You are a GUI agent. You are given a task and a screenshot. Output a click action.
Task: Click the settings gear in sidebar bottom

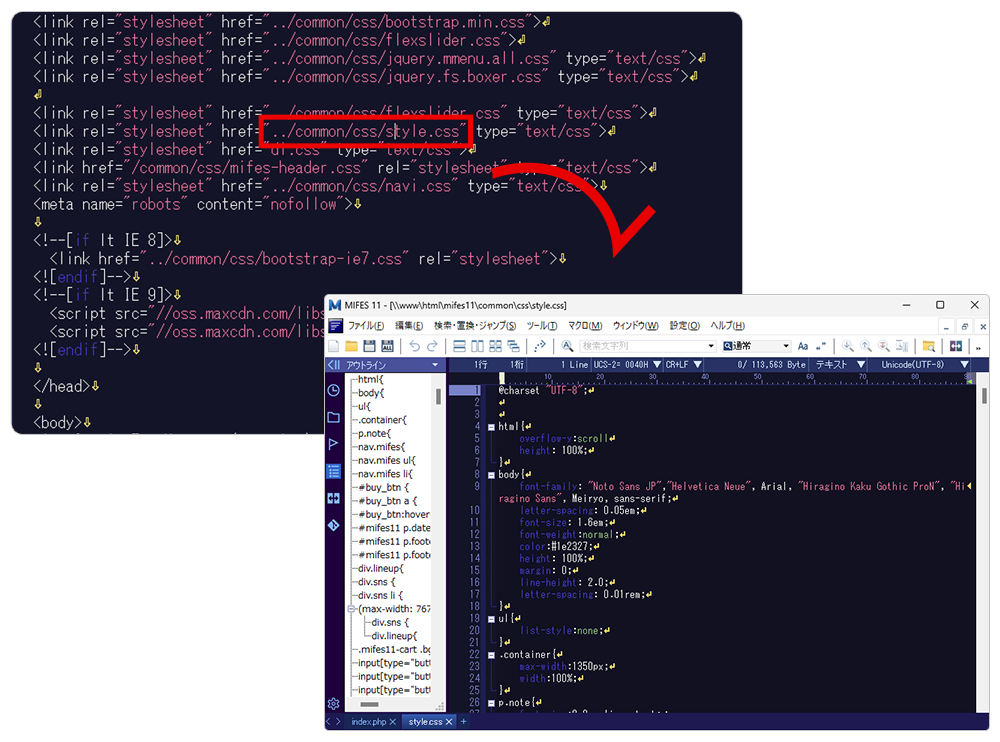pos(334,704)
